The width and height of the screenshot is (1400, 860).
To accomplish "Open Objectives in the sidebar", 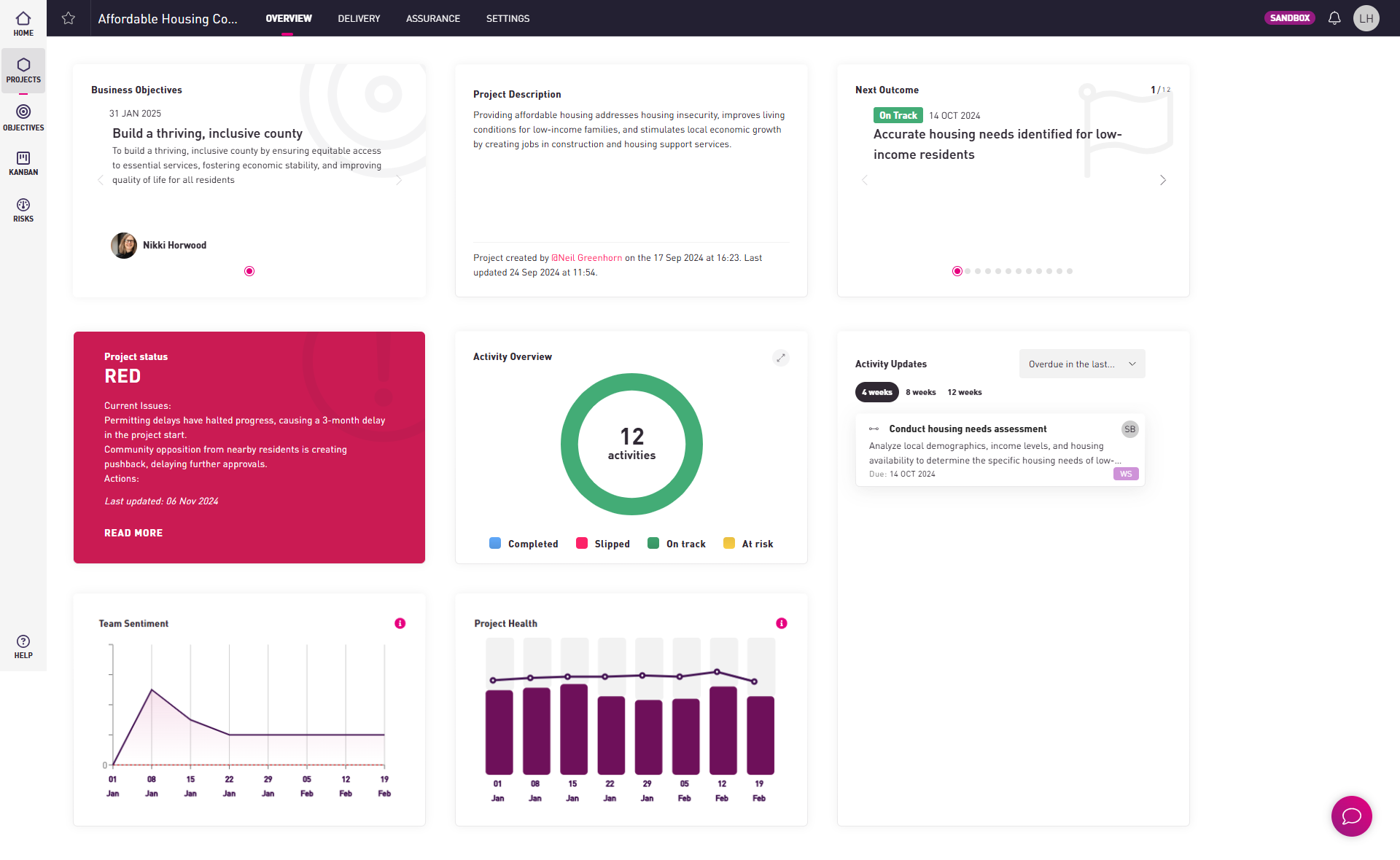I will click(23, 117).
